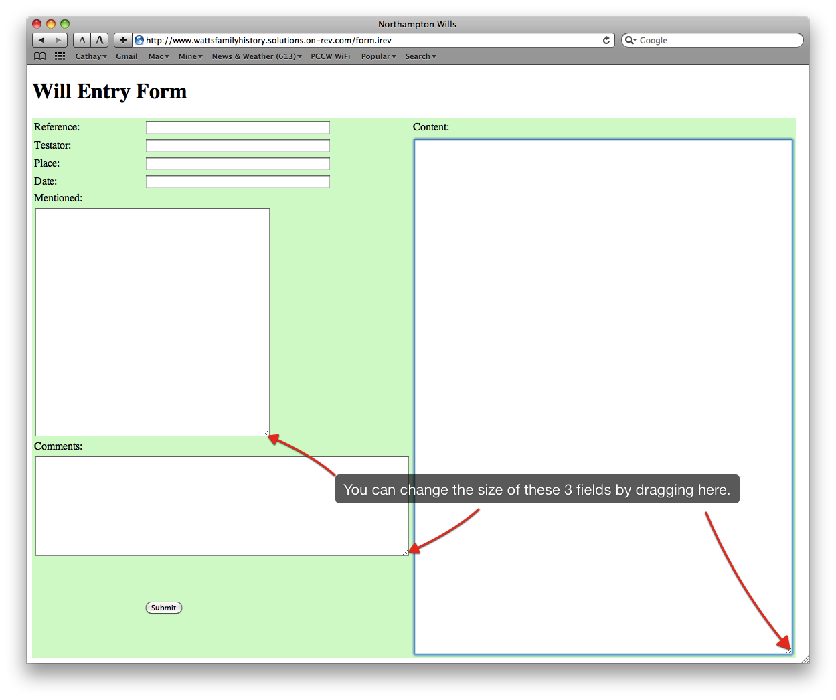This screenshot has height=700, width=836.
Task: Expand the Cathay bookmarks folder
Action: (90, 57)
